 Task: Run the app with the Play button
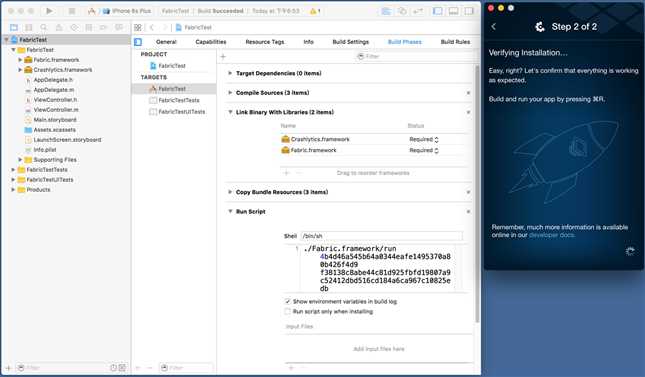[49, 11]
